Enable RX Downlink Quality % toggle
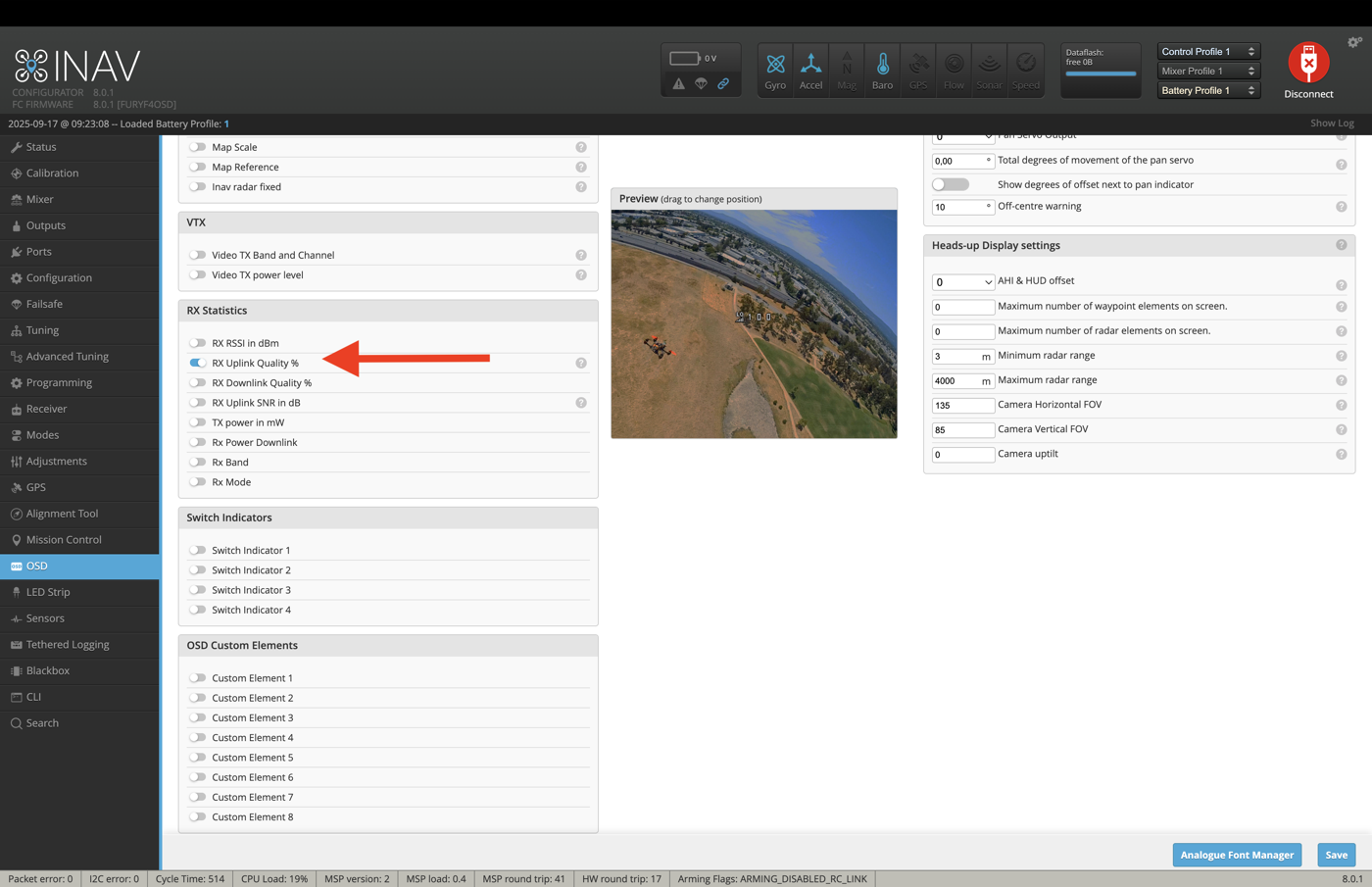 tap(198, 383)
